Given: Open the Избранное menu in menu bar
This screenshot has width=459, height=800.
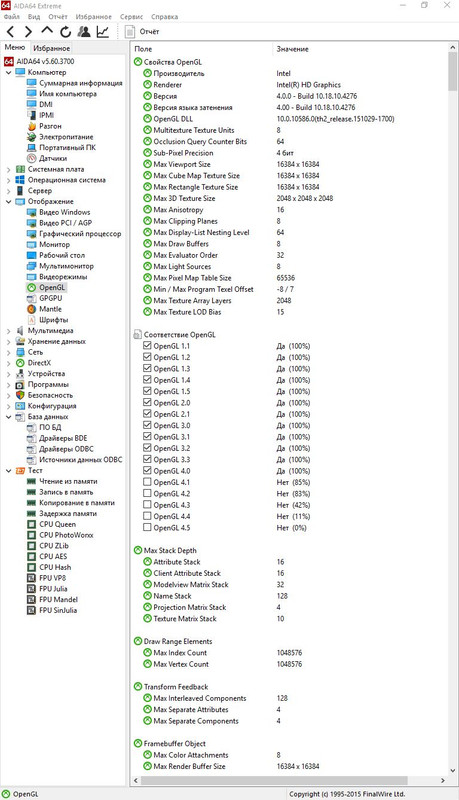Looking at the screenshot, I should [x=93, y=17].
